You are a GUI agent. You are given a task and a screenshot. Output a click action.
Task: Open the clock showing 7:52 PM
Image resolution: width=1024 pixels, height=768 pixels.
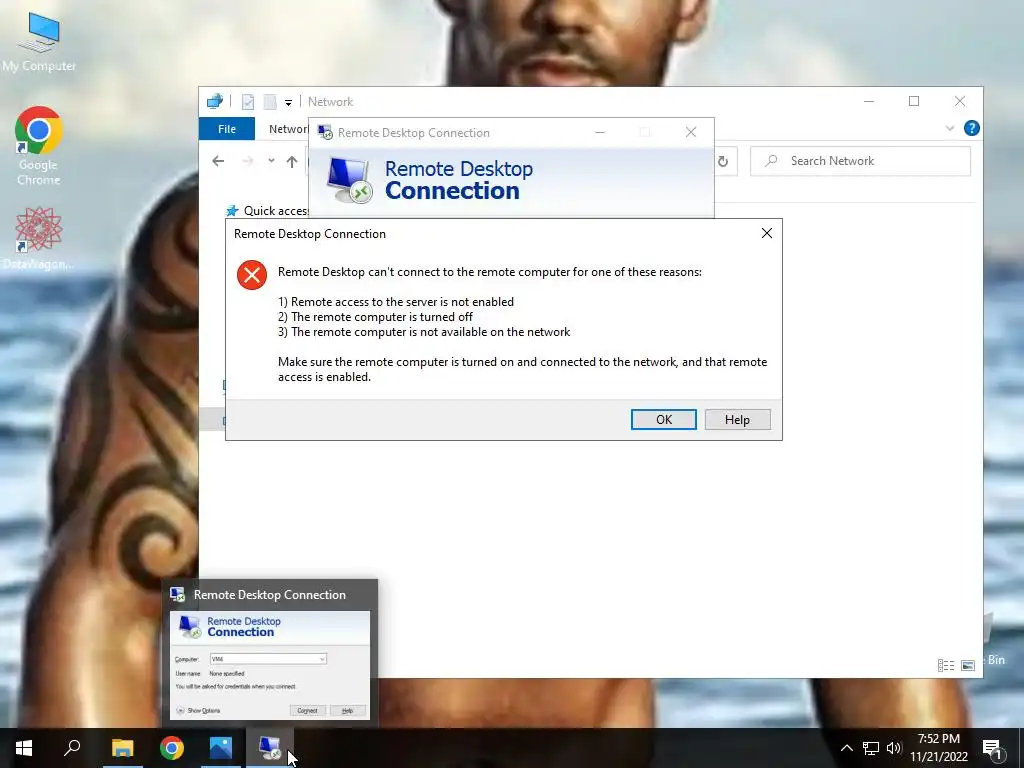pyautogui.click(x=938, y=748)
